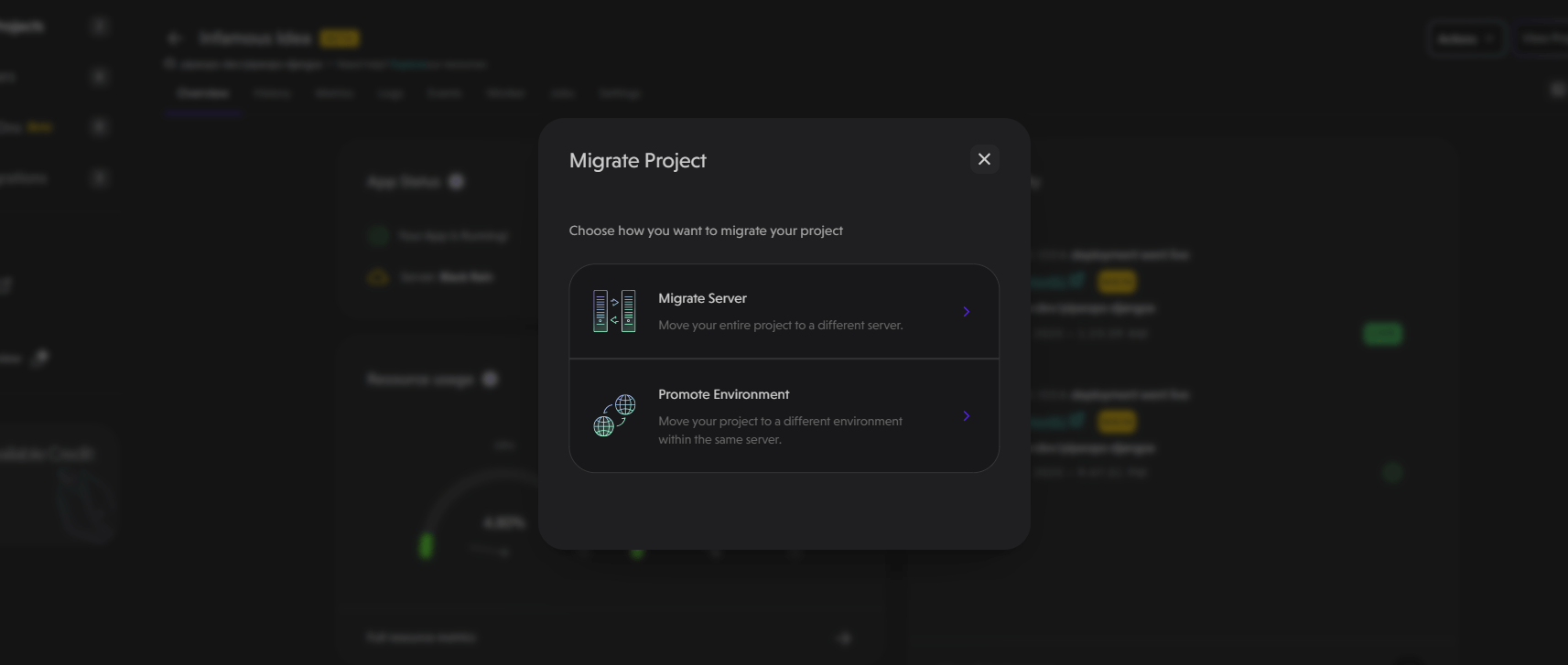Close the Migrate Project dialog

coord(984,159)
